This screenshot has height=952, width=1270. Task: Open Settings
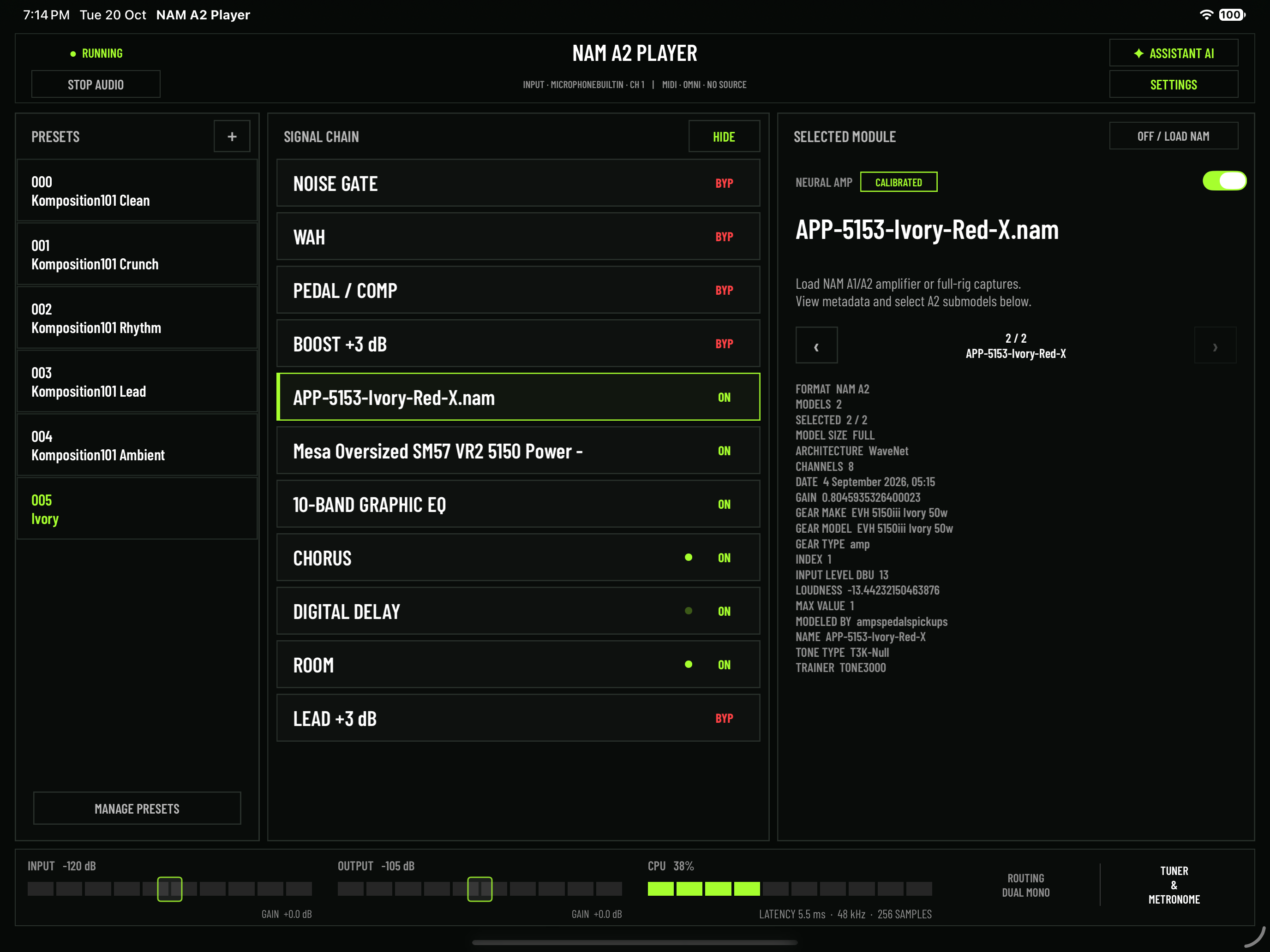tap(1174, 84)
